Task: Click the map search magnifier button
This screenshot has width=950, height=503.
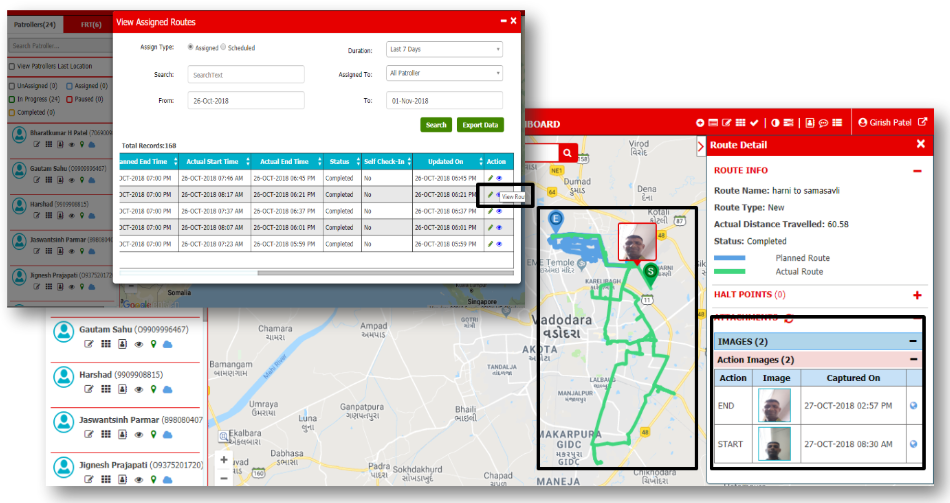Action: [567, 153]
